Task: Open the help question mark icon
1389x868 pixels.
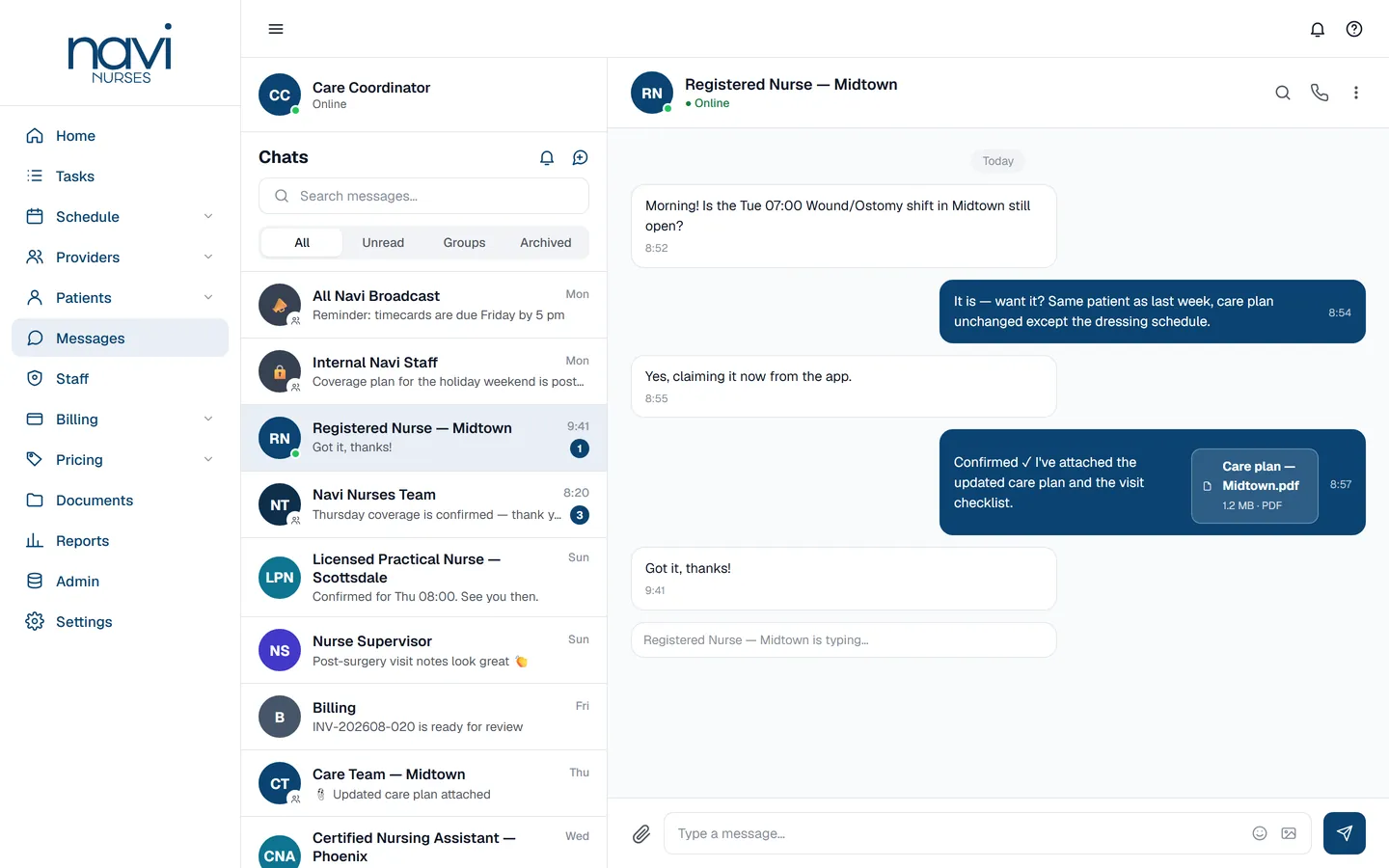Action: tap(1354, 29)
